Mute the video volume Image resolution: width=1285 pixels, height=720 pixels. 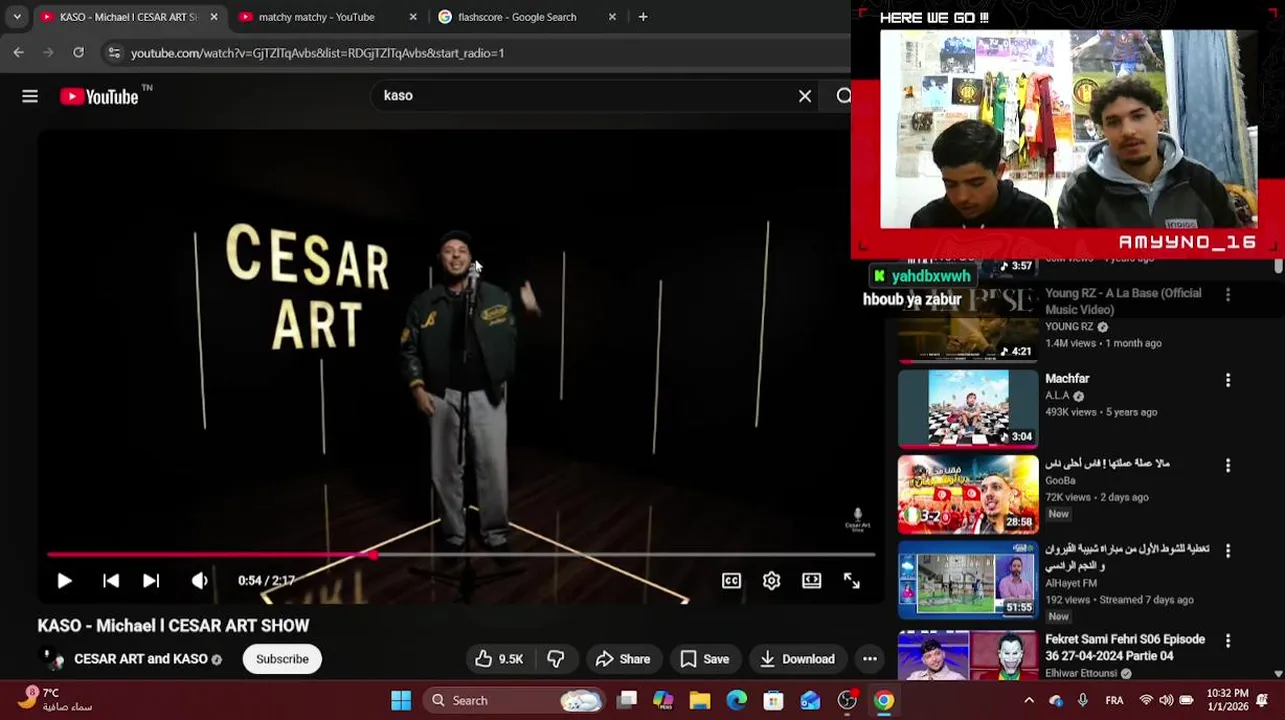point(200,580)
